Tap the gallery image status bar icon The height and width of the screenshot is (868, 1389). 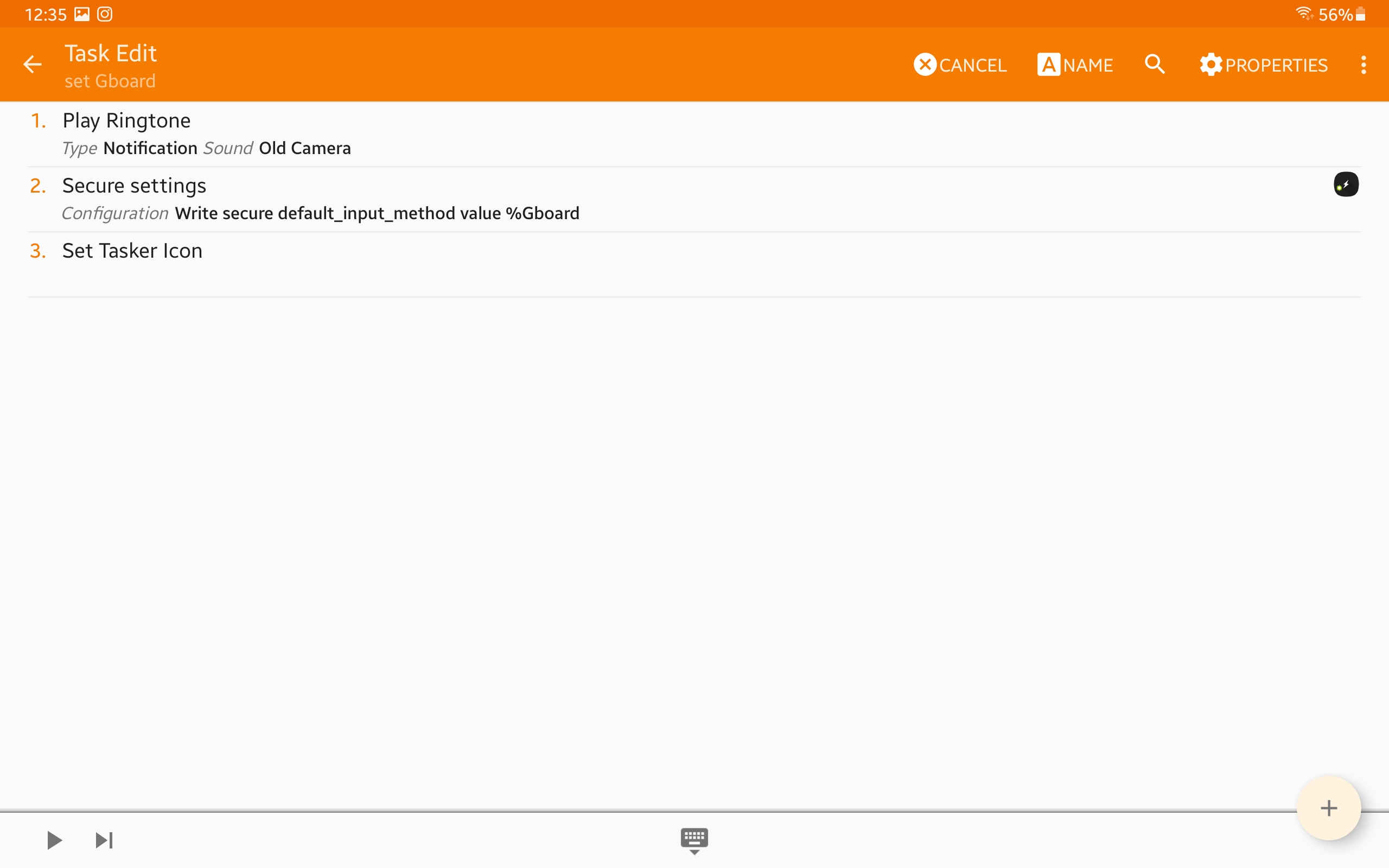[x=82, y=14]
